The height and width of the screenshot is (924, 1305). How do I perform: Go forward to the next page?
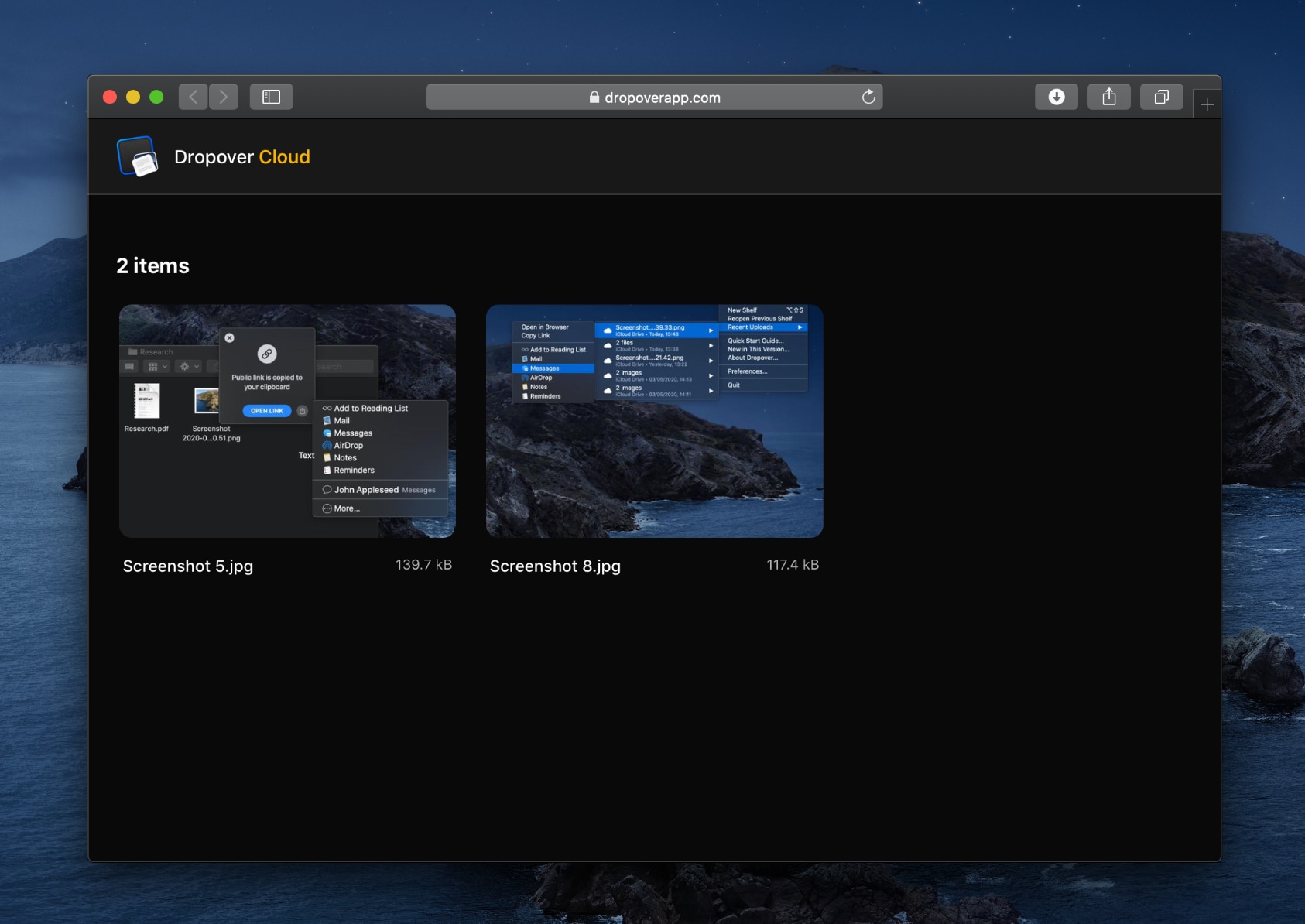[x=224, y=97]
